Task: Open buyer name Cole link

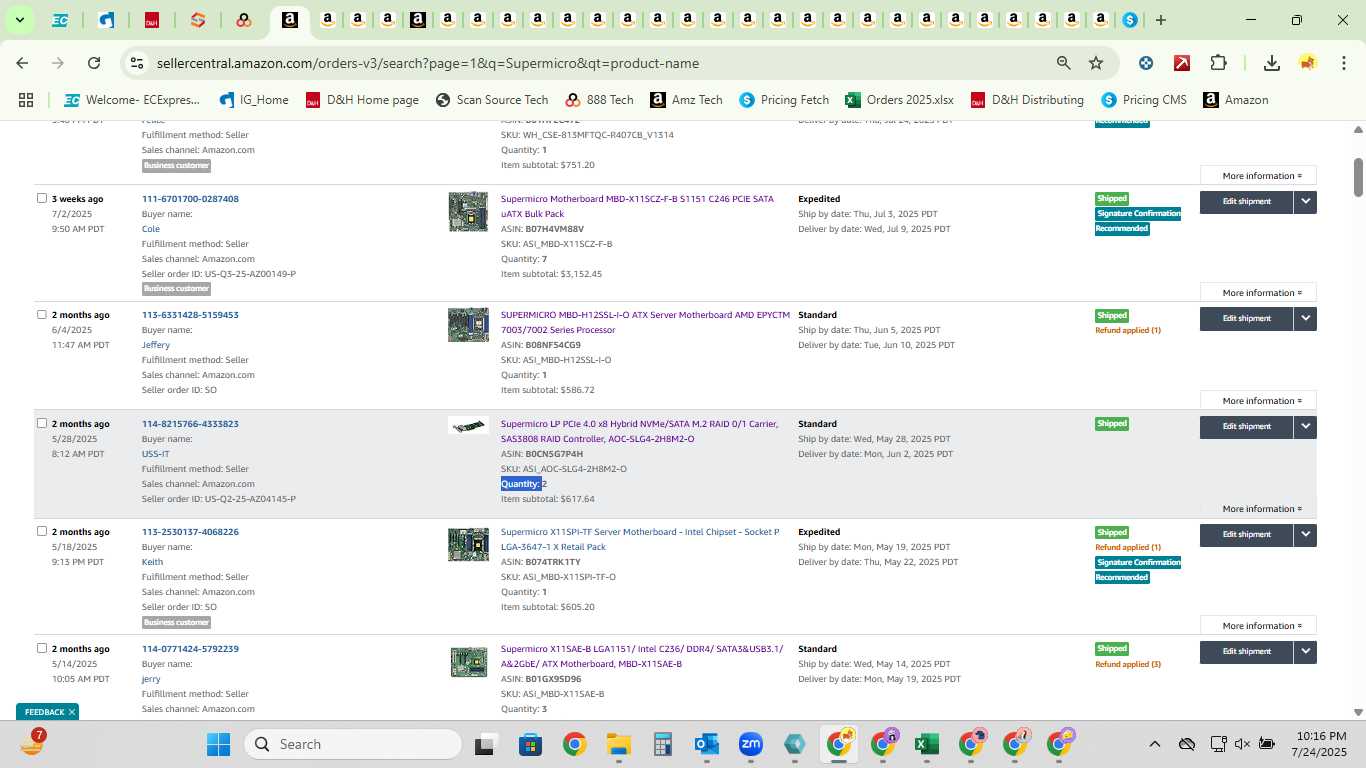Action: click(x=151, y=229)
